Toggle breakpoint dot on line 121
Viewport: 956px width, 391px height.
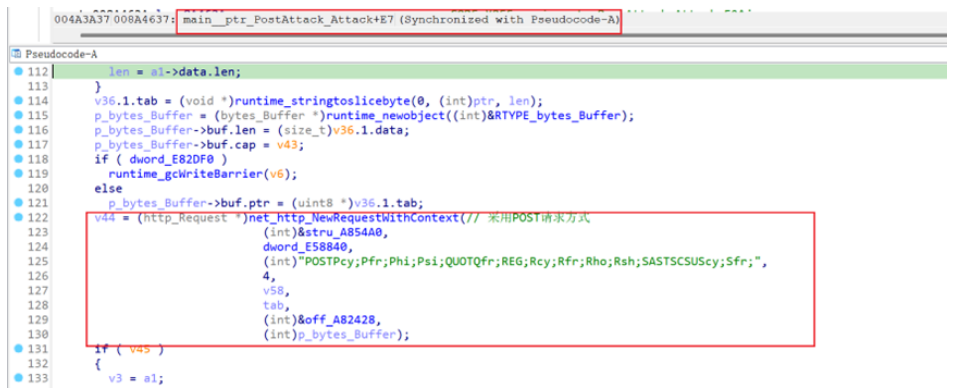(x=18, y=203)
